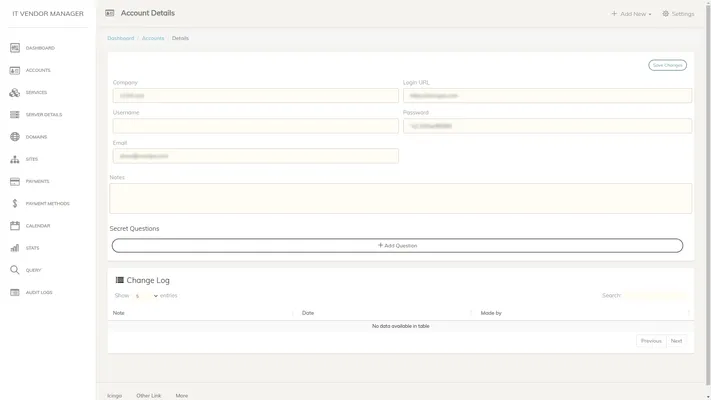The width and height of the screenshot is (711, 400).
Task: Open Payment Methods dollar icon
Action: tap(15, 203)
